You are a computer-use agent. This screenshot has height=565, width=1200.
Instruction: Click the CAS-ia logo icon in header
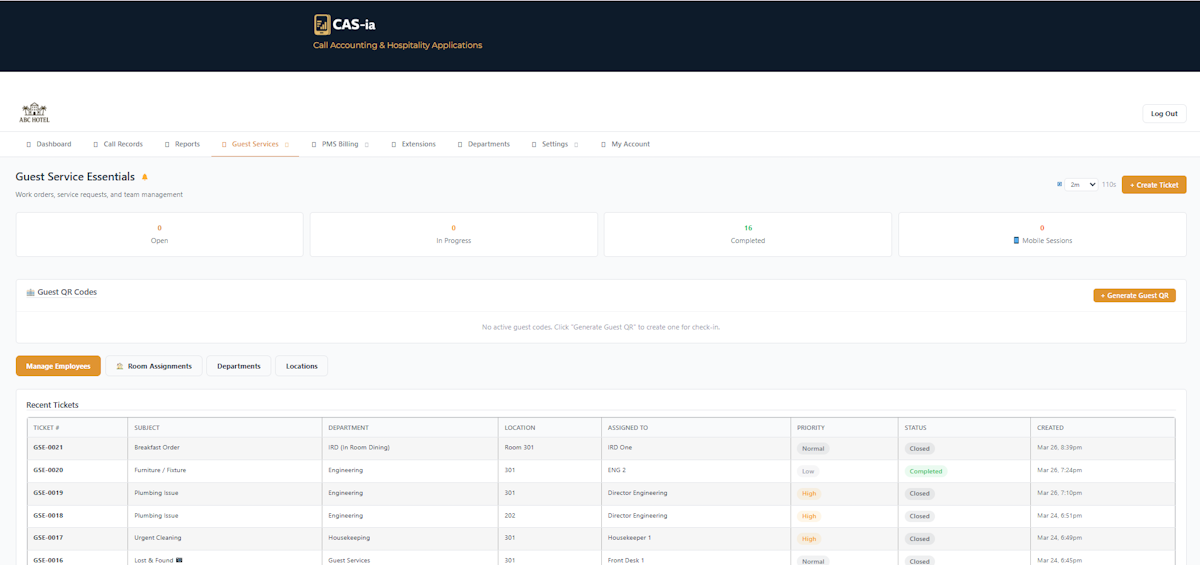[x=322, y=25]
